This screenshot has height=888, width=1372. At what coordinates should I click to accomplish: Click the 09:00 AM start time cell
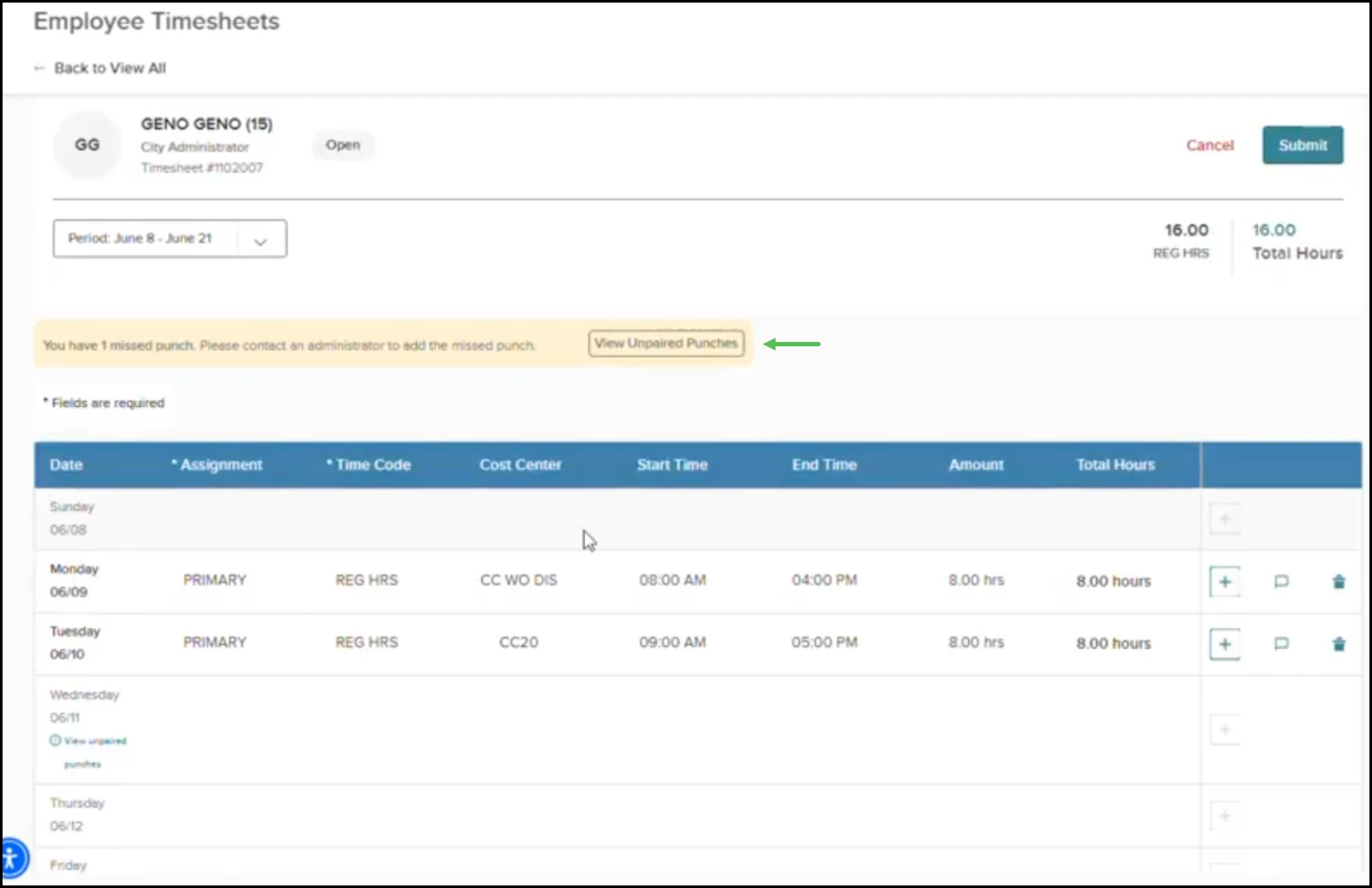tap(672, 642)
